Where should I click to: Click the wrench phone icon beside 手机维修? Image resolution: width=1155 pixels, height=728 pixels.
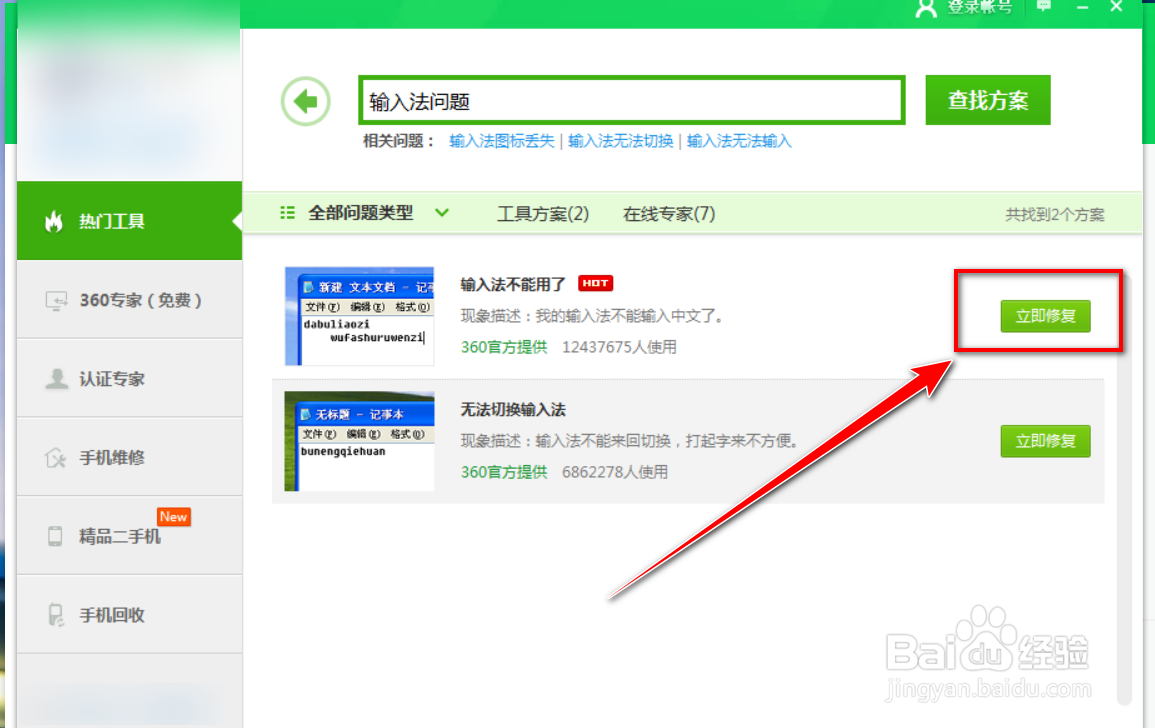[x=55, y=458]
